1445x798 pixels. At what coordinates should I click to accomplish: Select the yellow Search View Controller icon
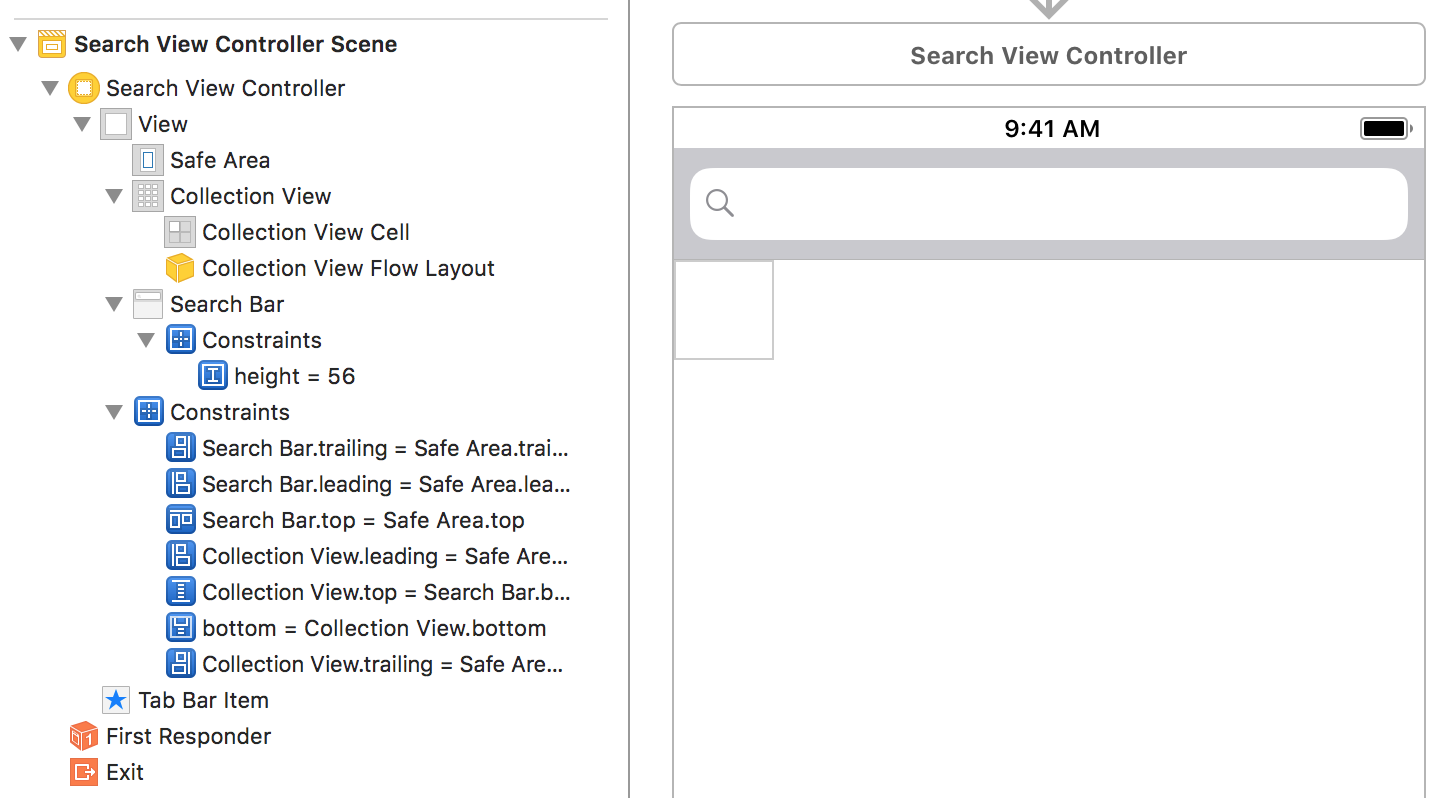tap(84, 88)
